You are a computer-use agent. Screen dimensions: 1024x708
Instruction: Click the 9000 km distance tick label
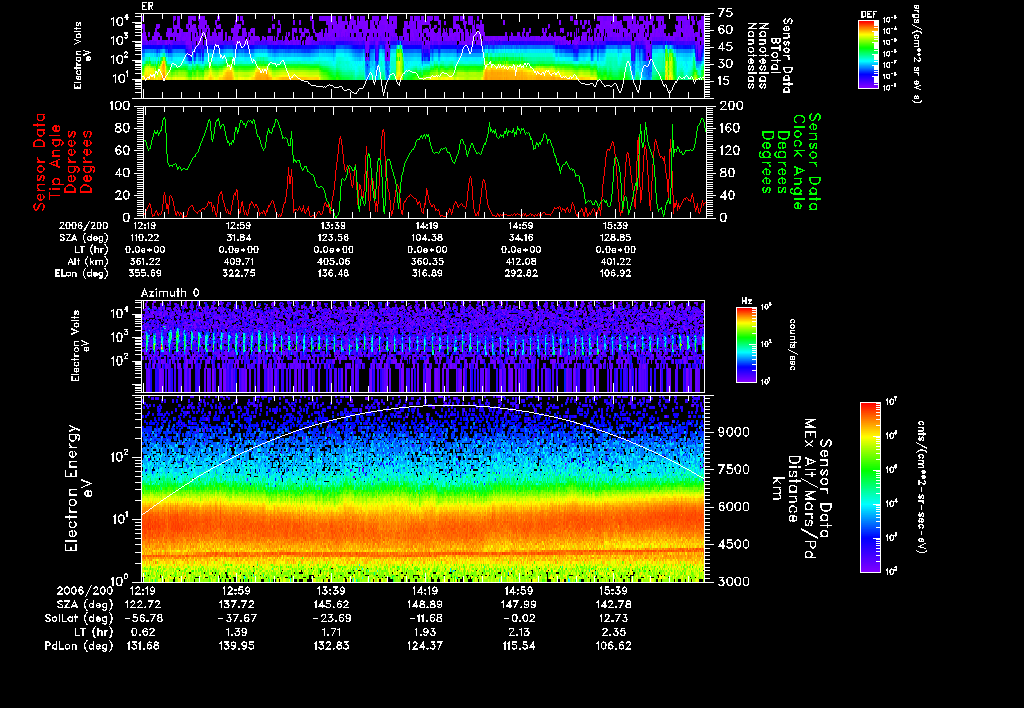click(733, 432)
